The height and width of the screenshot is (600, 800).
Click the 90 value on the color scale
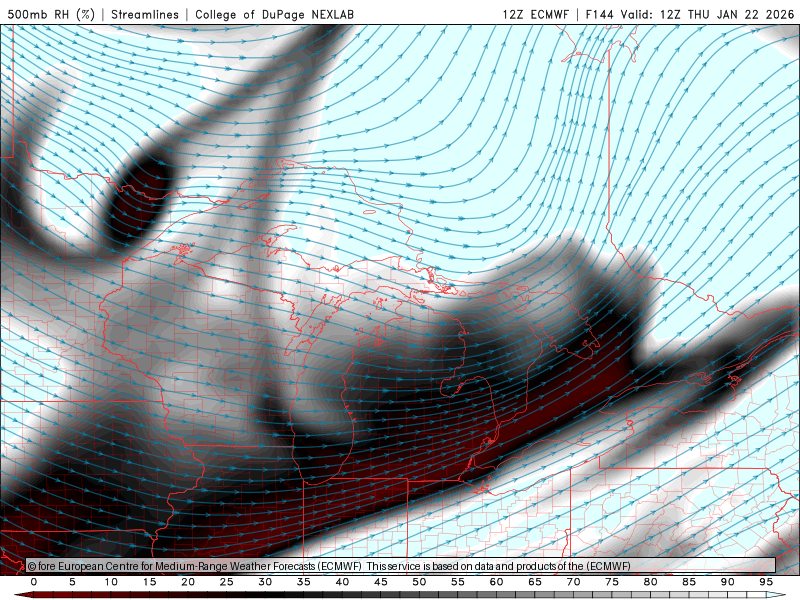tap(727, 582)
